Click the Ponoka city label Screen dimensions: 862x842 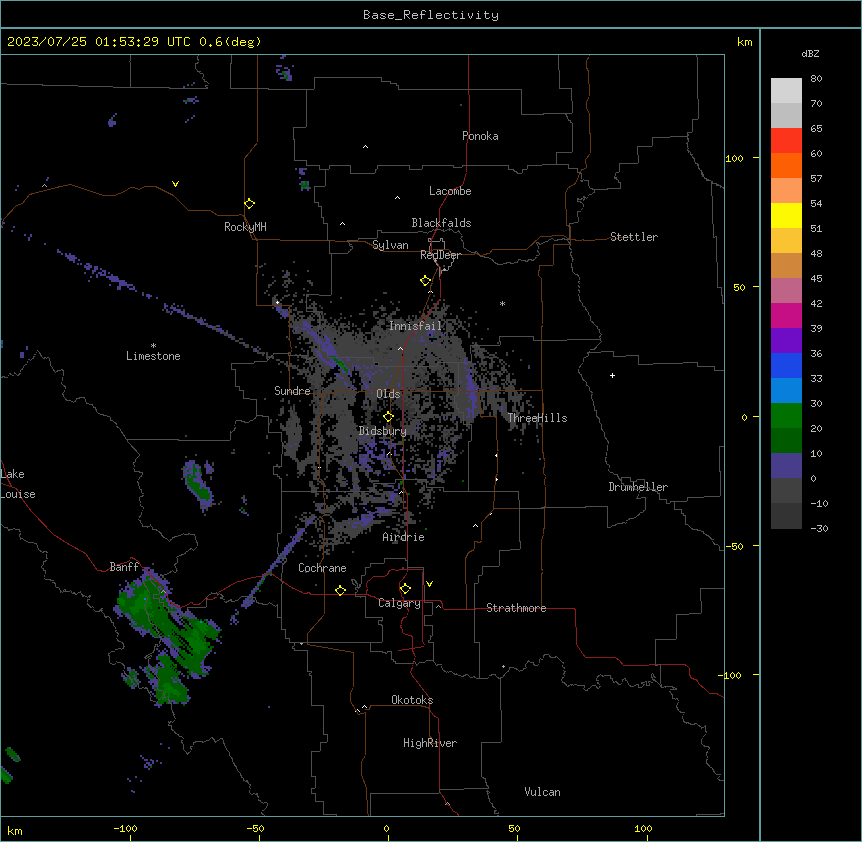480,136
